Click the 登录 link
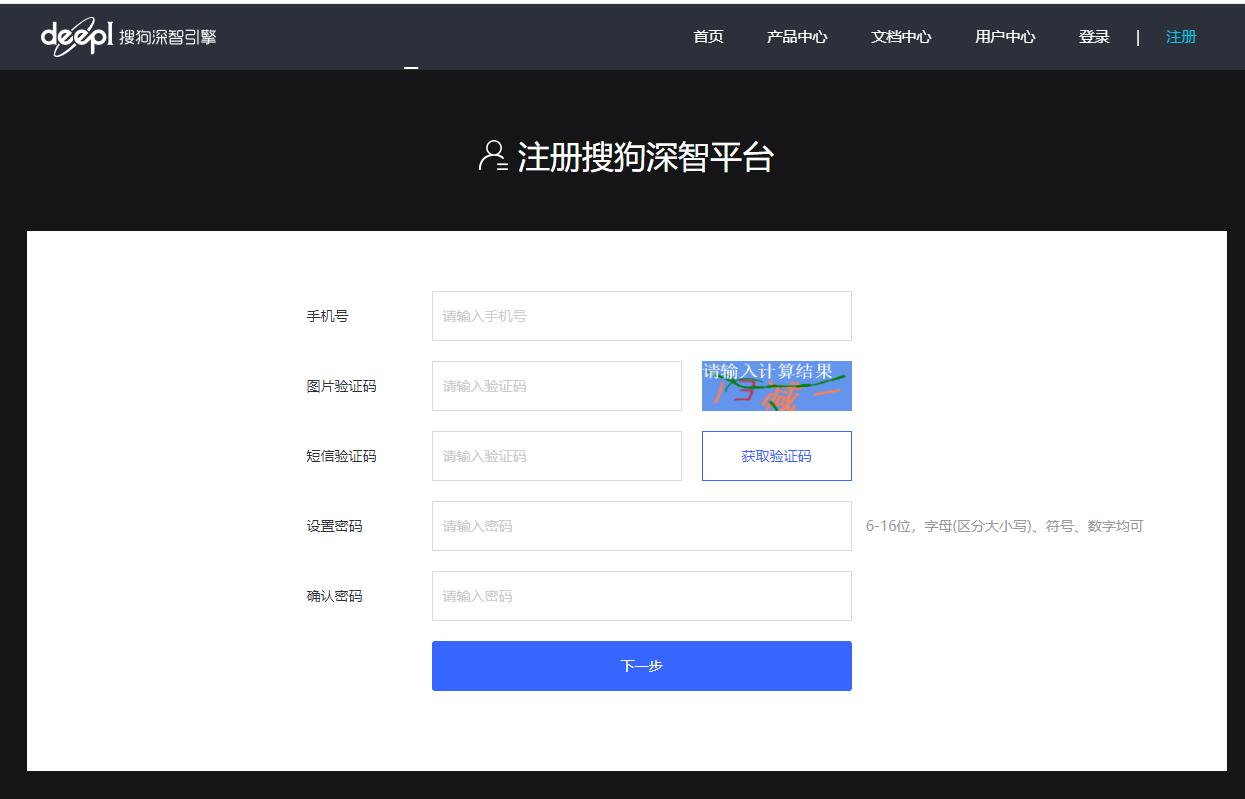The image size is (1245, 799). (1094, 37)
